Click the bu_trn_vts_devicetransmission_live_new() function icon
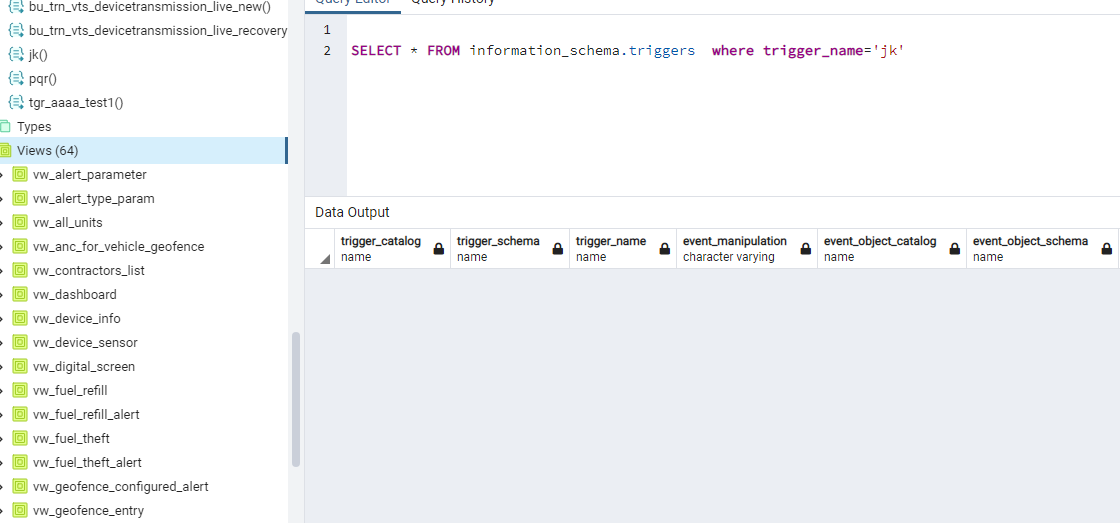The height and width of the screenshot is (523, 1120). click(16, 6)
